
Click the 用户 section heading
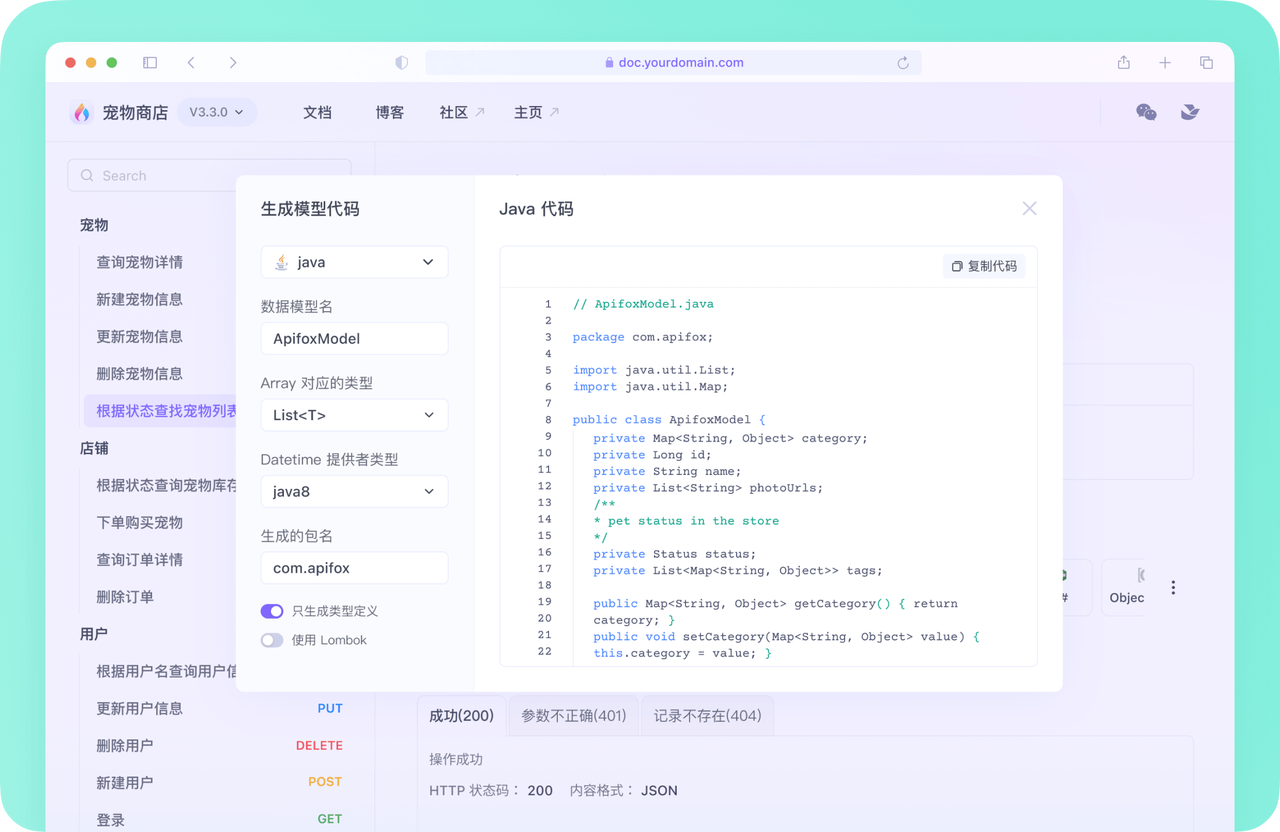[x=94, y=634]
